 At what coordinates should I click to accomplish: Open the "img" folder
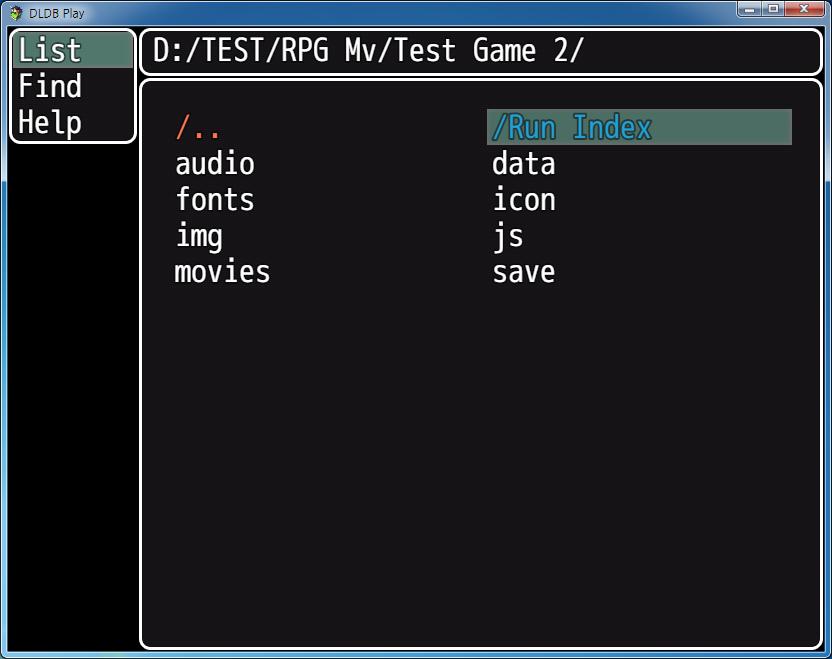(x=198, y=235)
